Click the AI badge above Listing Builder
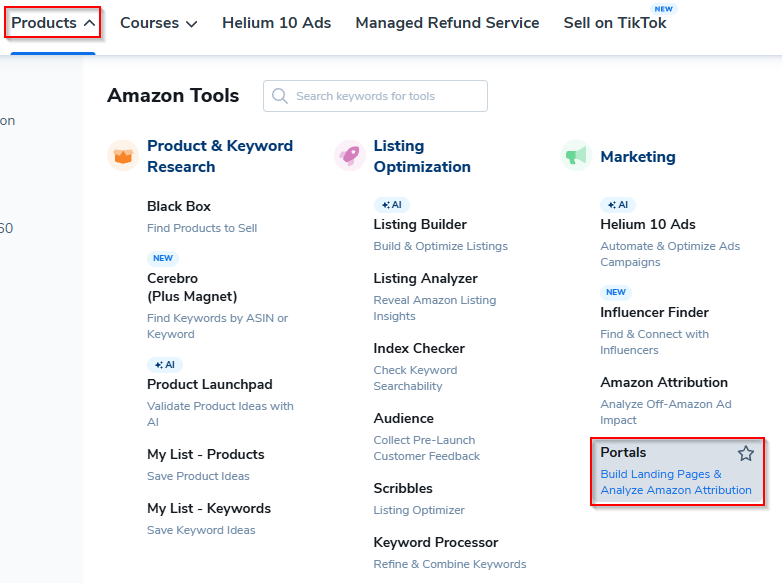This screenshot has height=583, width=782. point(392,204)
